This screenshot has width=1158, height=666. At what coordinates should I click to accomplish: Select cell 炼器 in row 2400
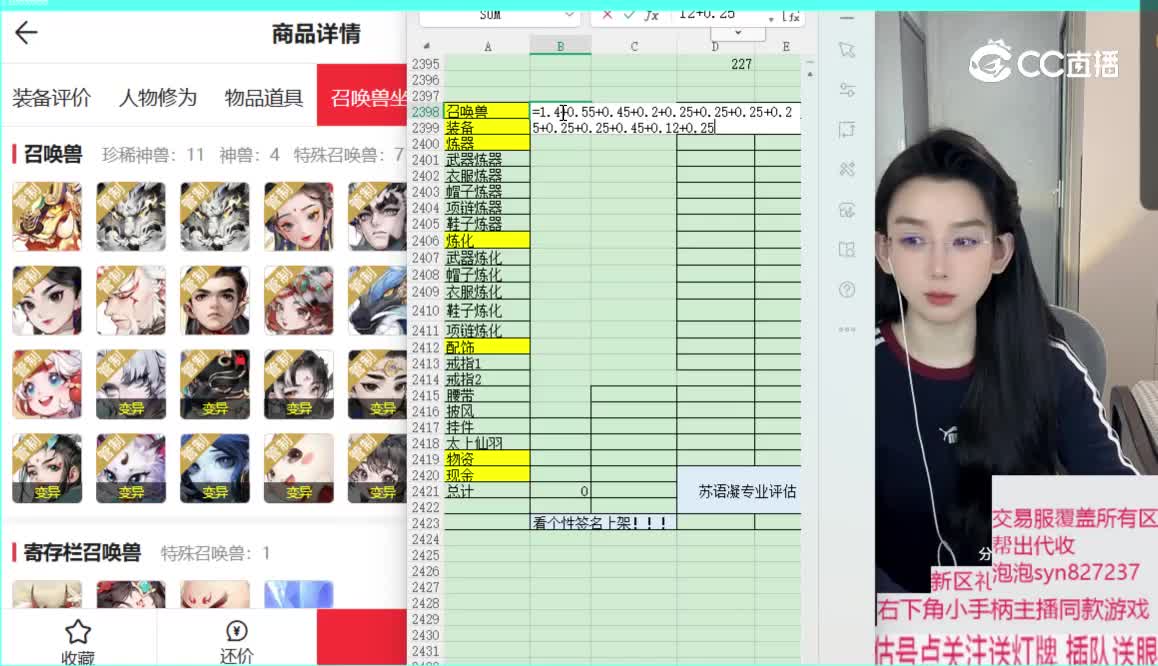click(487, 143)
